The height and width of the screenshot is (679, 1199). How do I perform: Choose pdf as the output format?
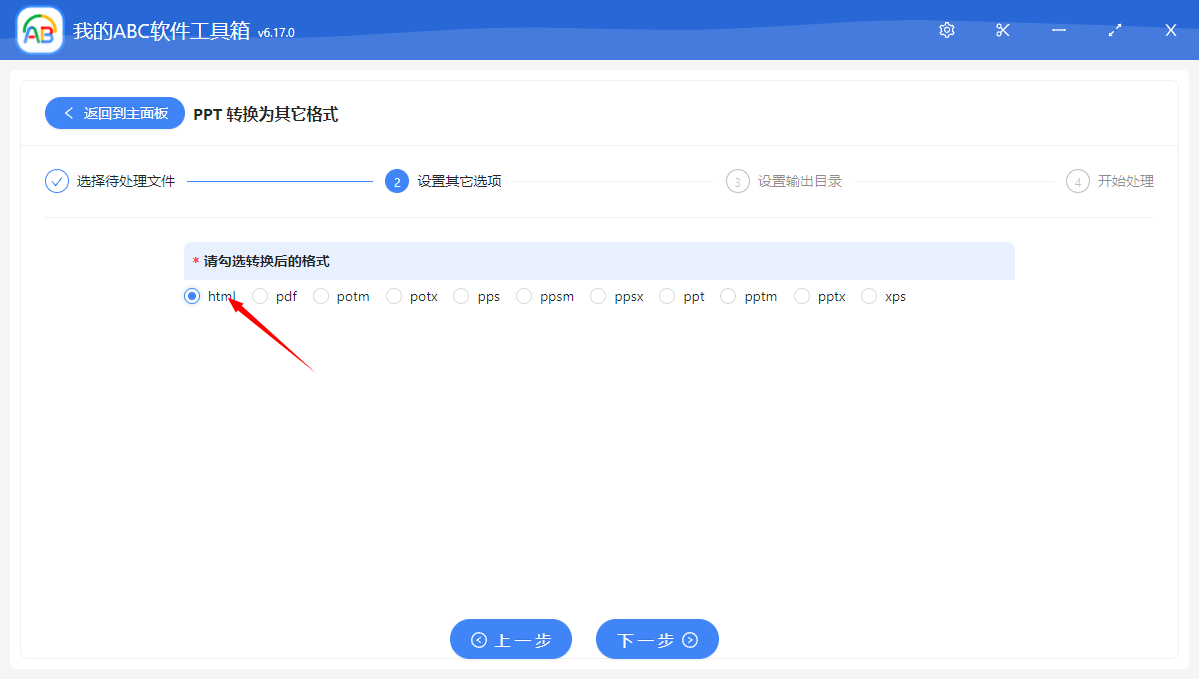260,296
